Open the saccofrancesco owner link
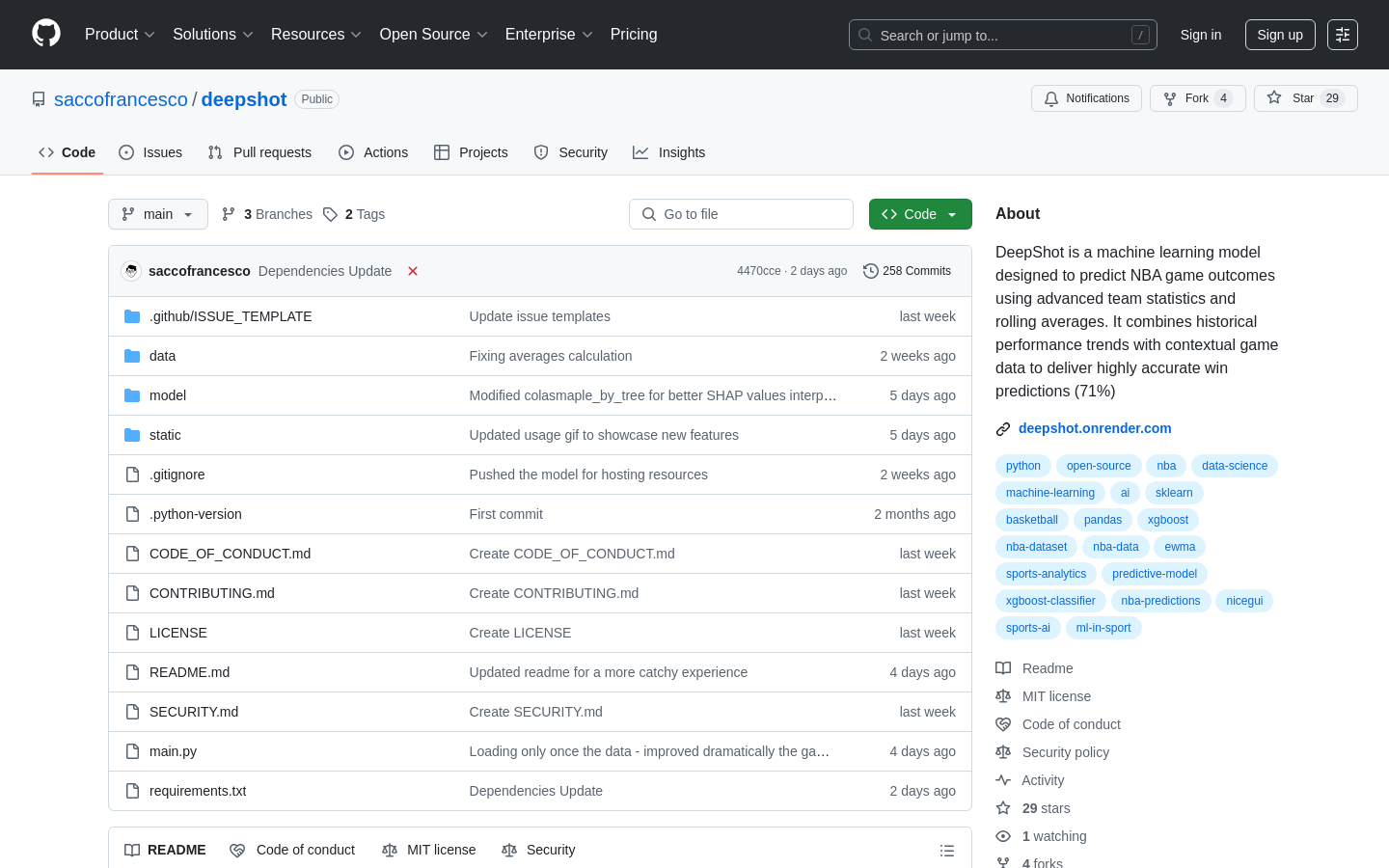This screenshot has height=868, width=1389. click(x=121, y=99)
